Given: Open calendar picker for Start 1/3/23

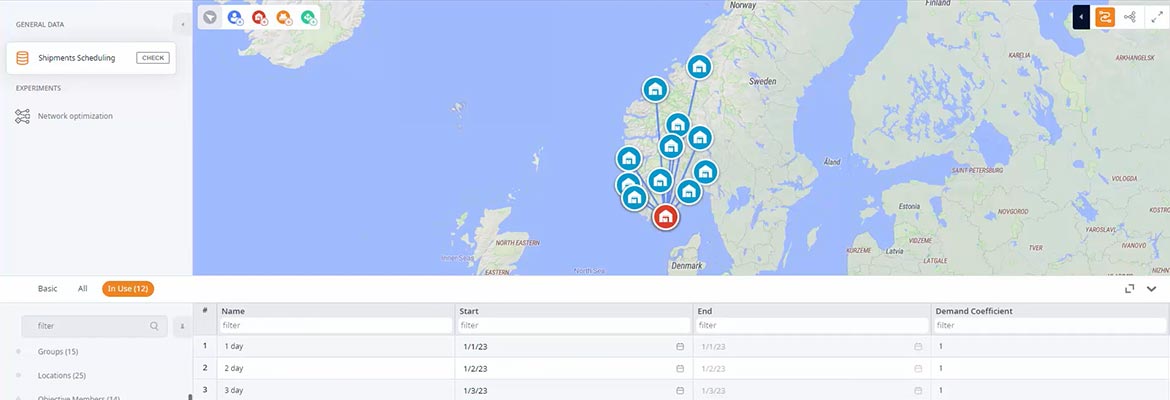Looking at the screenshot, I should pyautogui.click(x=680, y=390).
